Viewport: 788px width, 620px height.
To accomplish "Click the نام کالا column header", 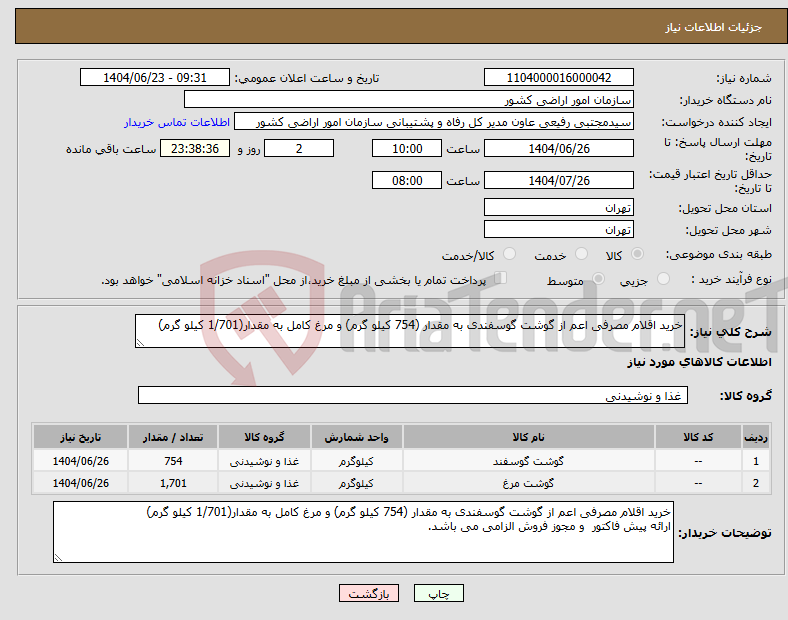I will (529, 437).
